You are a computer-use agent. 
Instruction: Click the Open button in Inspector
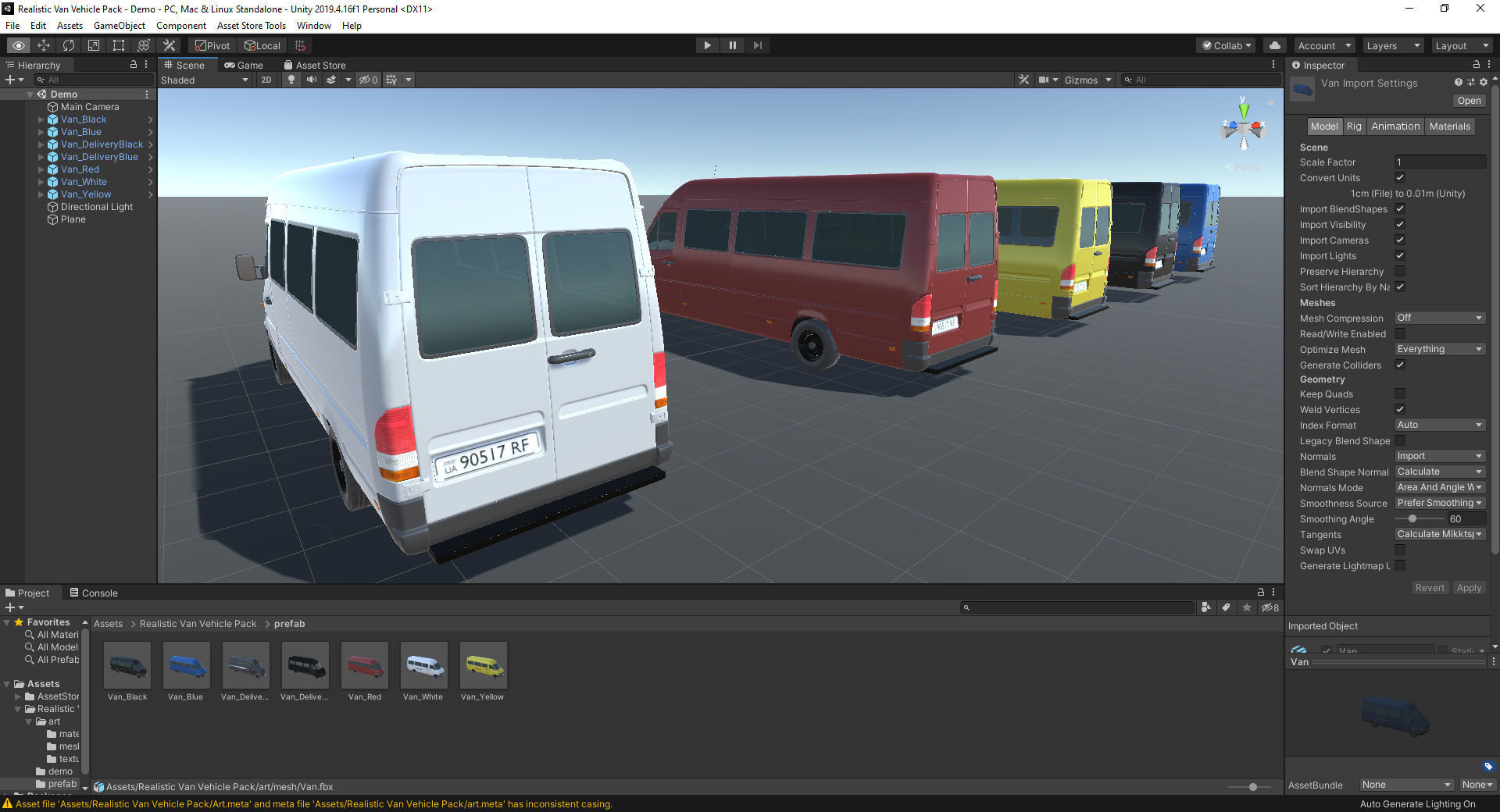click(x=1469, y=101)
